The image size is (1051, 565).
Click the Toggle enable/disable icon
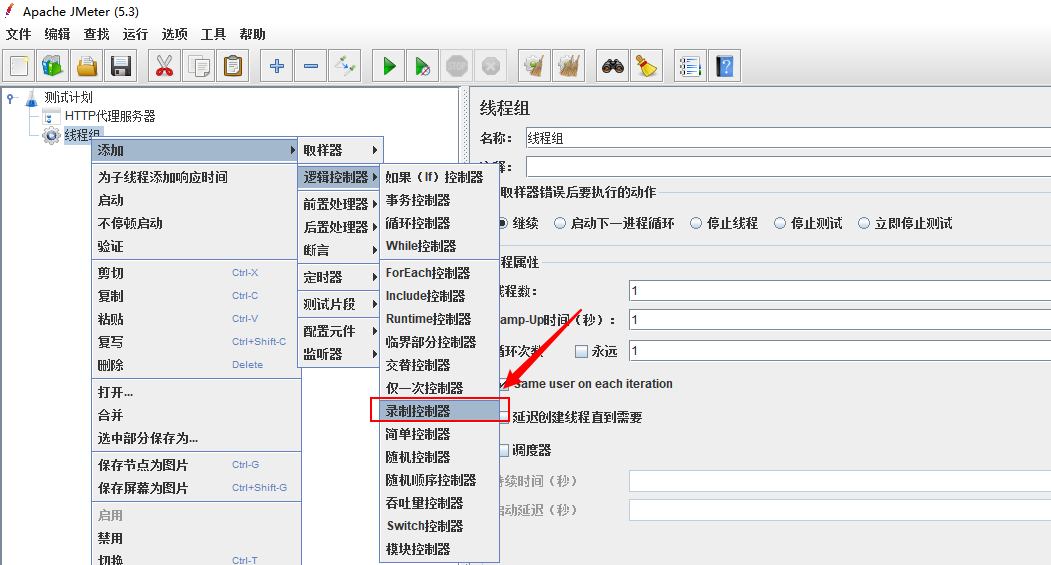(x=345, y=66)
